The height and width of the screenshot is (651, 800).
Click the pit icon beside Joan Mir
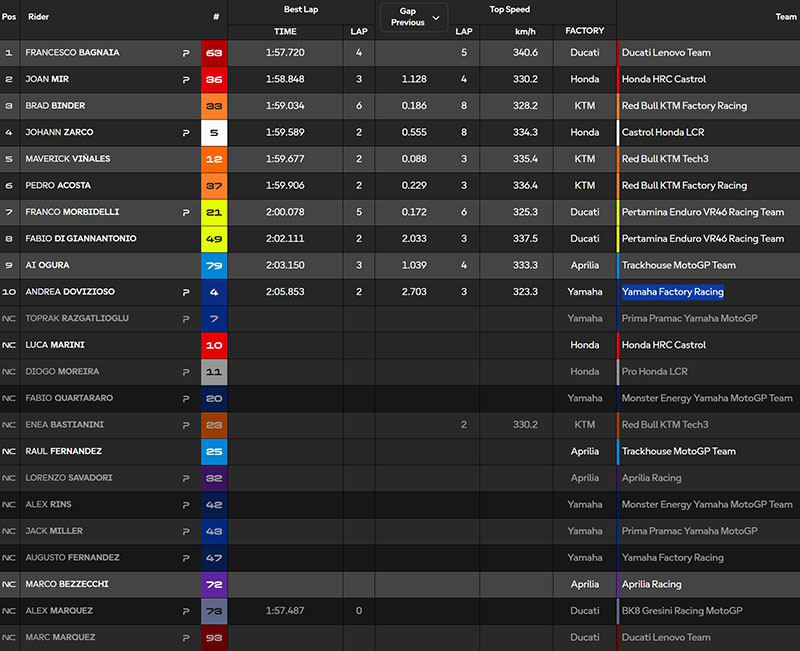(186, 79)
